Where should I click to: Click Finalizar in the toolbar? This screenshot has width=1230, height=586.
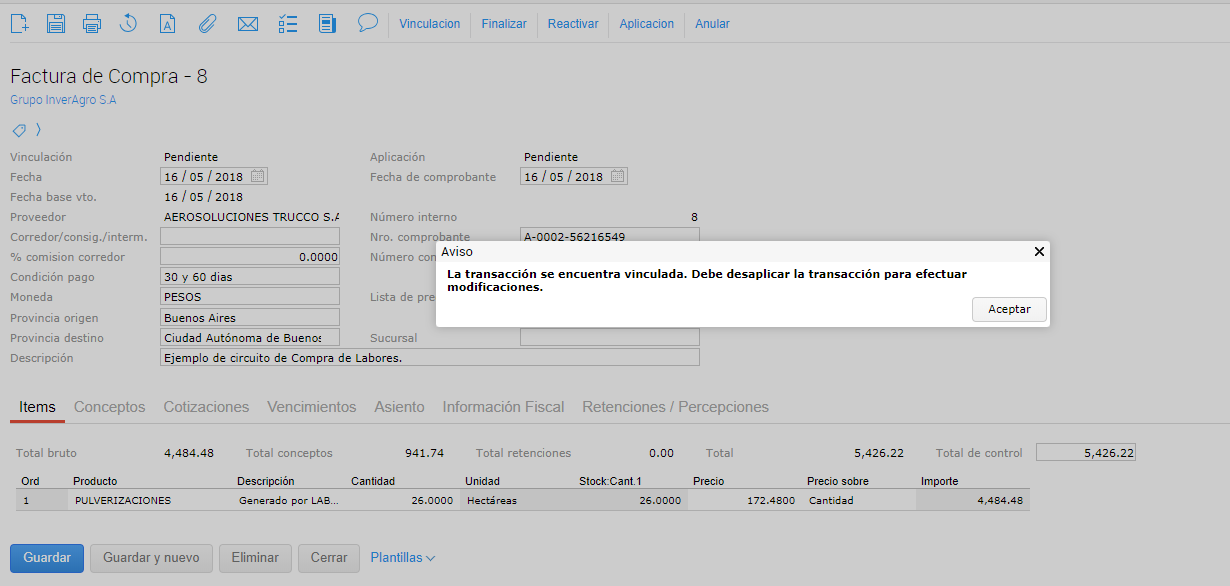504,24
